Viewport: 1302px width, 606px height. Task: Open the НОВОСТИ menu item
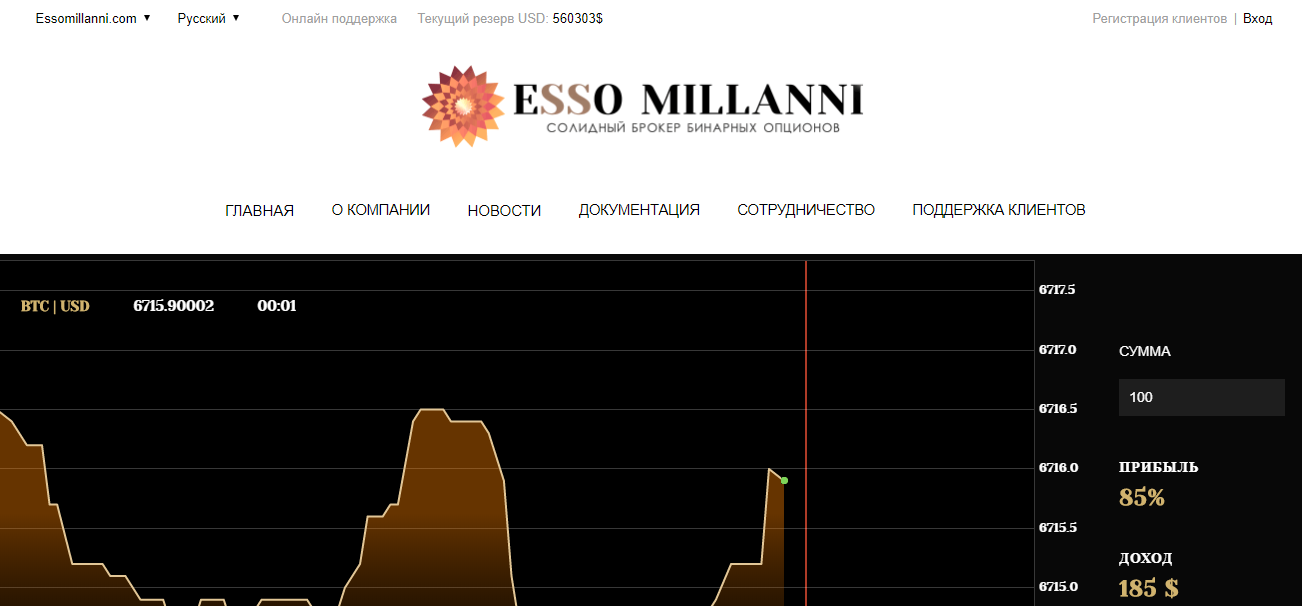point(504,210)
